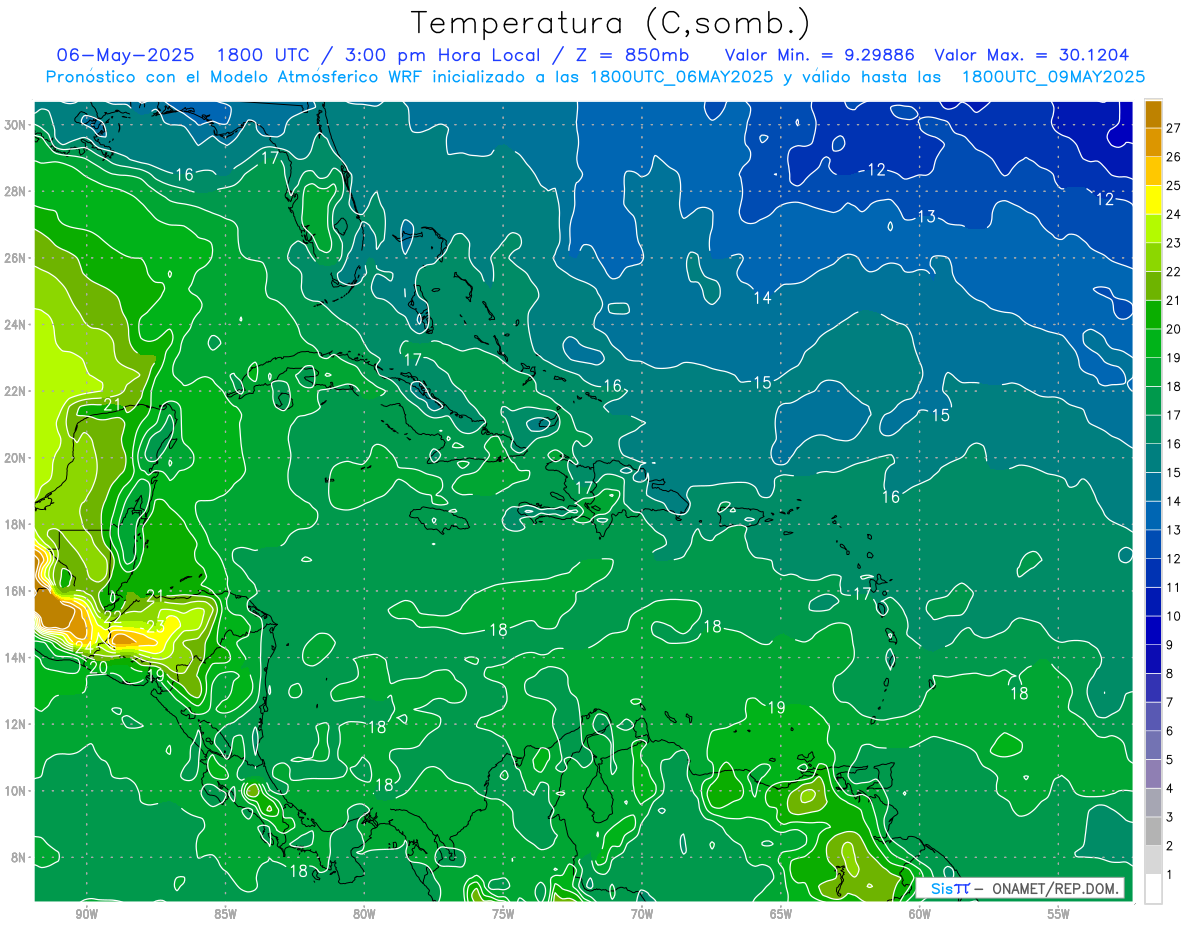1200x927 pixels.
Task: Pick the legend scale label 3
Action: click(1170, 817)
